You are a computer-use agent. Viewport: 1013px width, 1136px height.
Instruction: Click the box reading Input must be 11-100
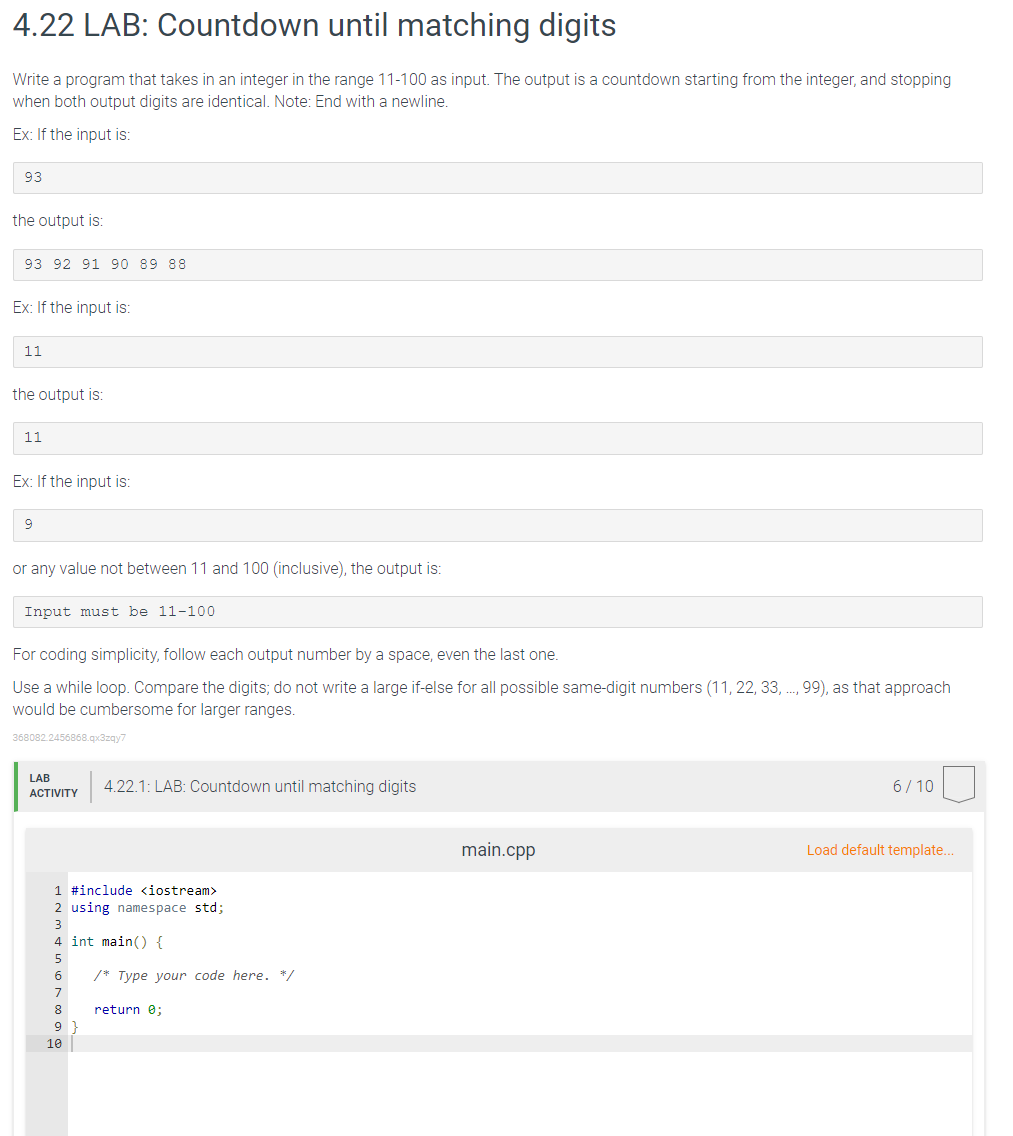tap(497, 611)
